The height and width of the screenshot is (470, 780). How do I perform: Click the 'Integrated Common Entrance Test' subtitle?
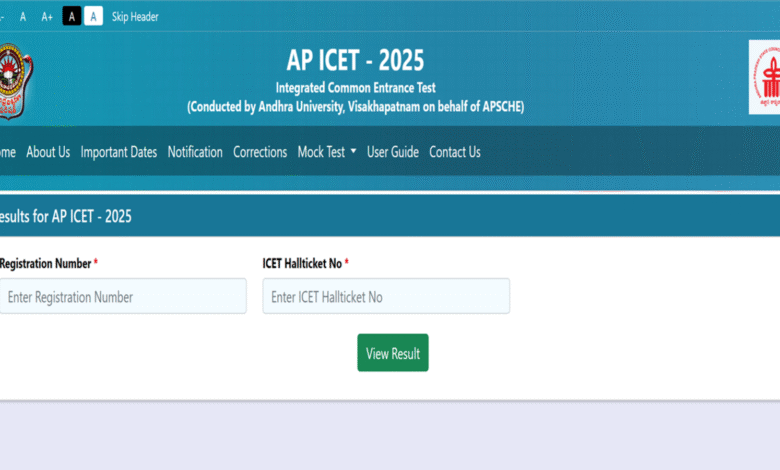[356, 88]
